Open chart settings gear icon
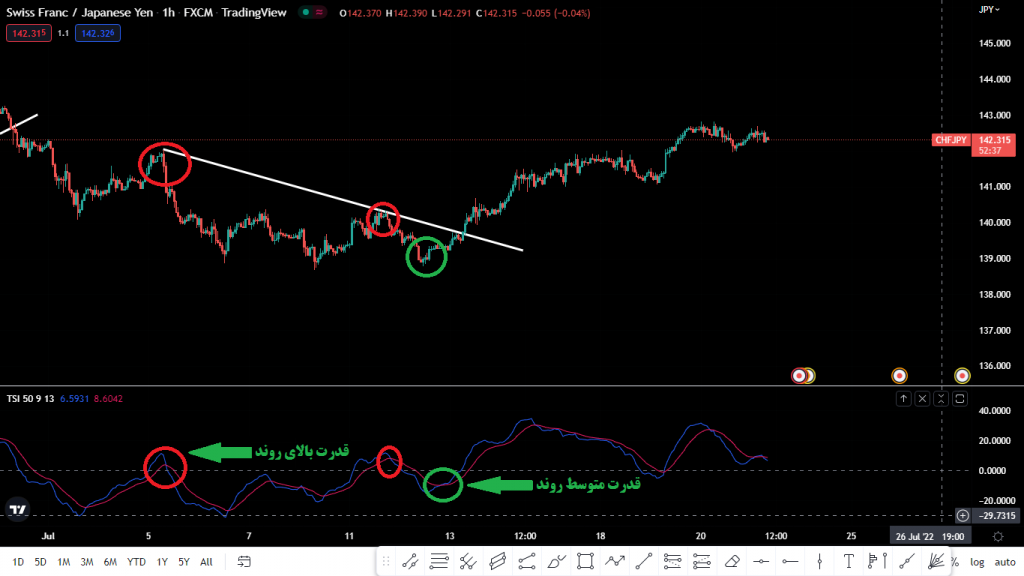 pos(998,536)
